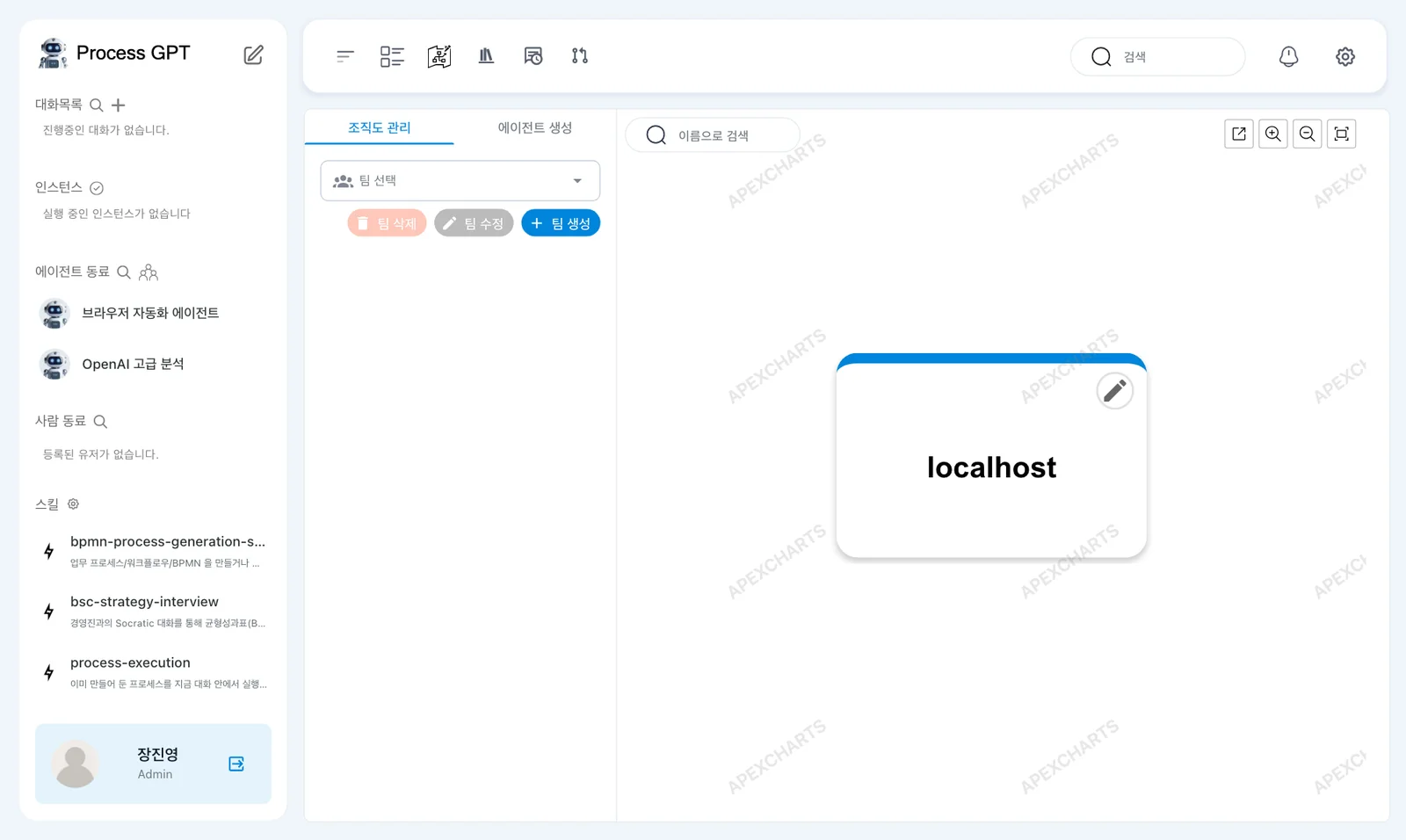Image resolution: width=1406 pixels, height=840 pixels.
Task: Open the bpmn-process-generation skill
Action: [153, 552]
